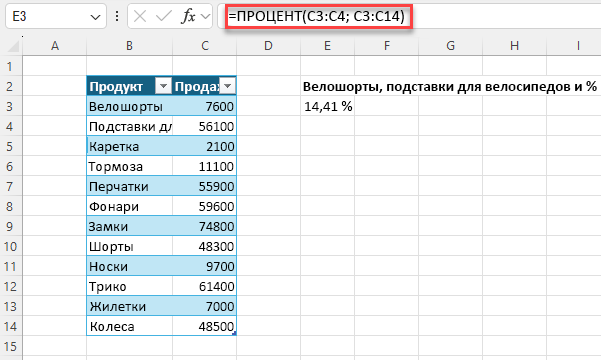
Task: Click the Замки cell
Action: click(x=130, y=226)
